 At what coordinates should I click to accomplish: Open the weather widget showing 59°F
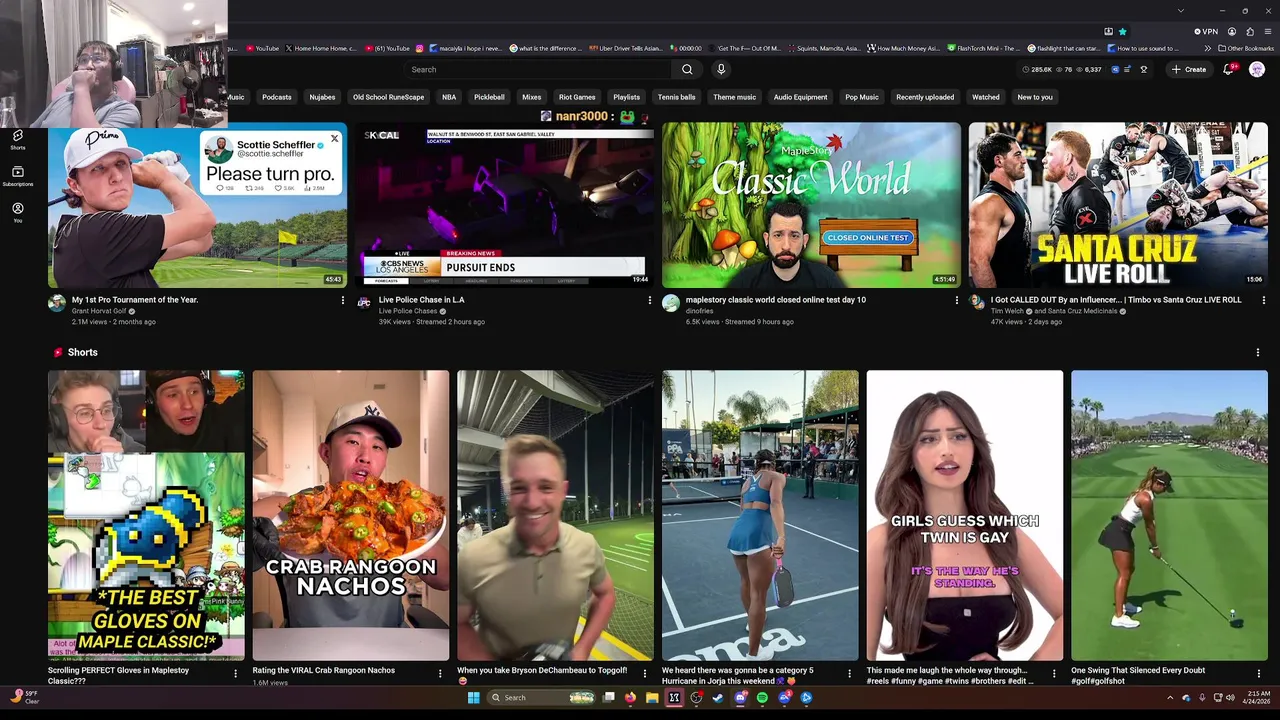tap(24, 697)
